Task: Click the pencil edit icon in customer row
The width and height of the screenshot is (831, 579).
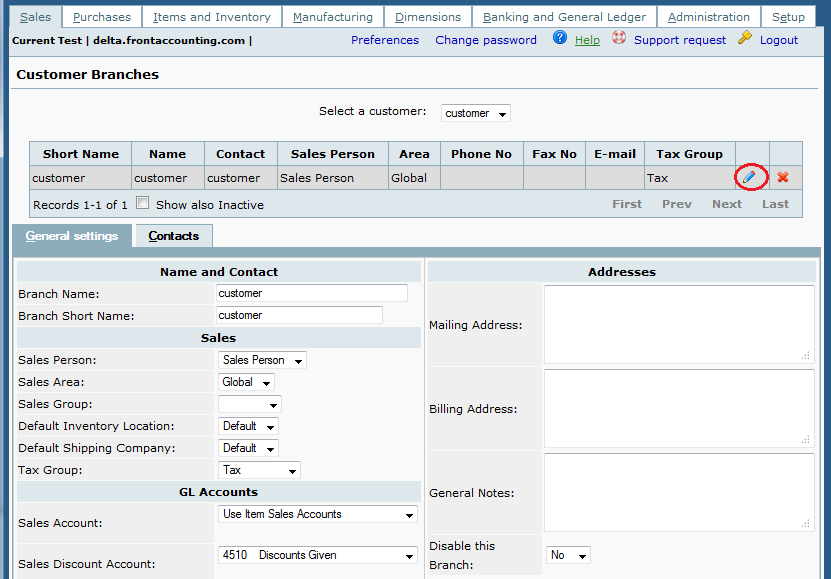Action: (x=749, y=177)
